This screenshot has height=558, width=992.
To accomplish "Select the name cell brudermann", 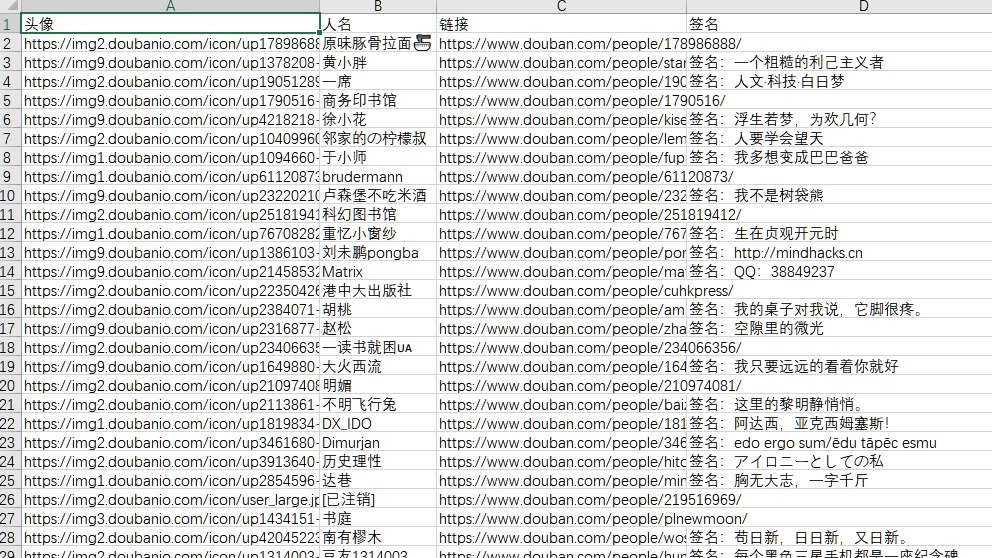I will [378, 177].
